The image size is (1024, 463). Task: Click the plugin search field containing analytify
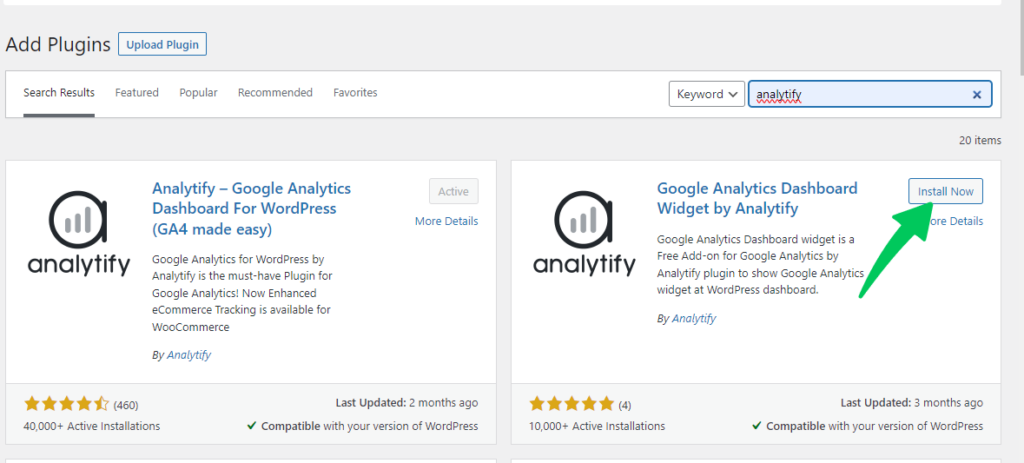pyautogui.click(x=870, y=94)
